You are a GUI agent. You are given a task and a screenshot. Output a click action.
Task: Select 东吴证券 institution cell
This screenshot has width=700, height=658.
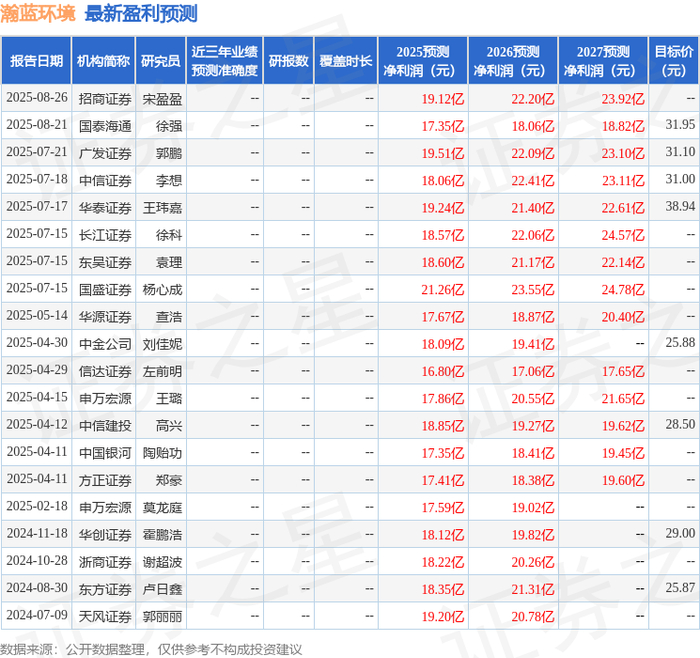[105, 262]
